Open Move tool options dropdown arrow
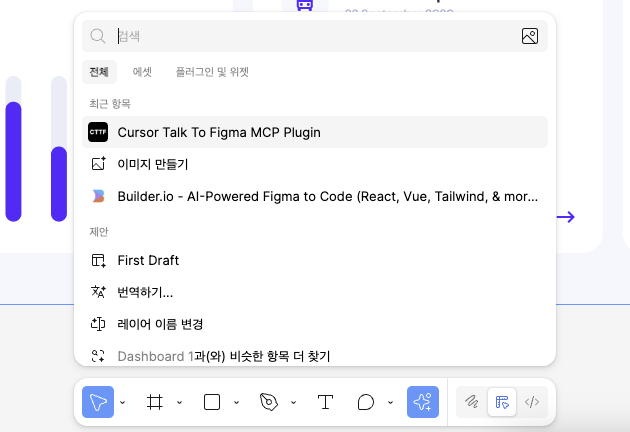The height and width of the screenshot is (432, 630). pyautogui.click(x=123, y=402)
